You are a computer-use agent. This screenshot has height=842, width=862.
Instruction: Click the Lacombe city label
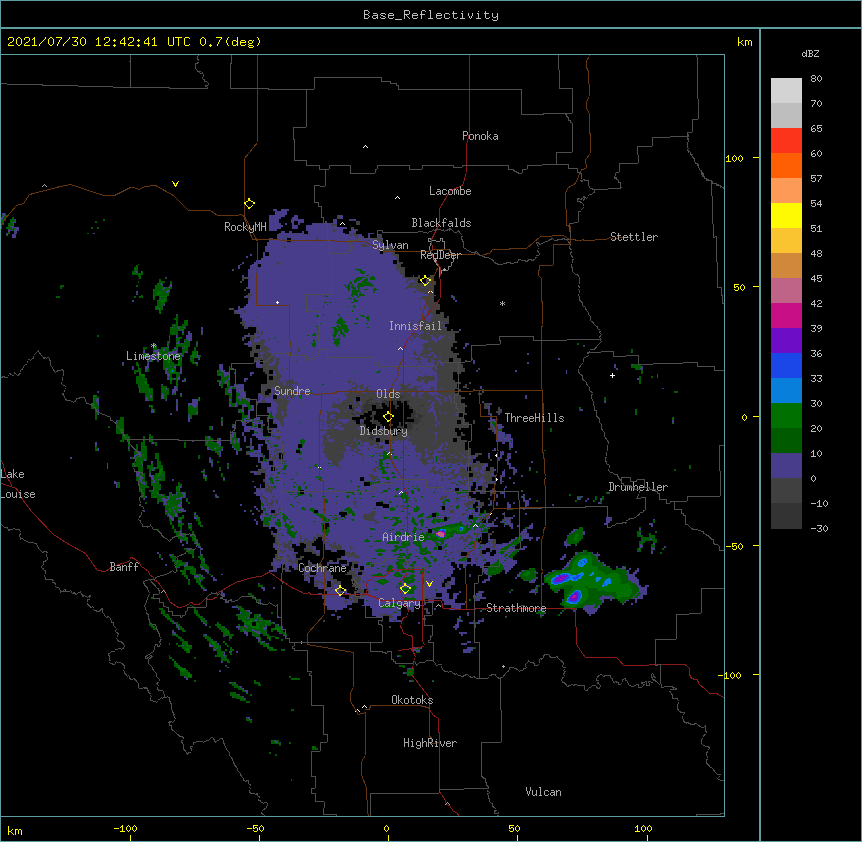coord(450,191)
